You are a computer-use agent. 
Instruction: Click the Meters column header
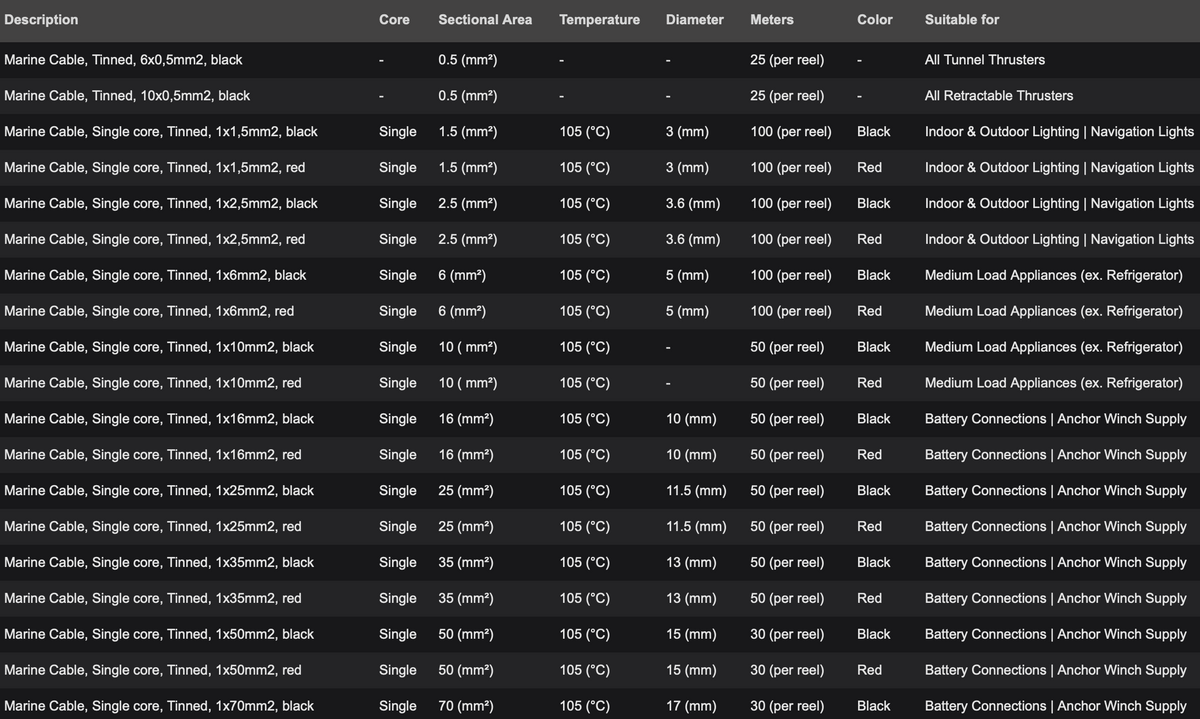tap(772, 20)
